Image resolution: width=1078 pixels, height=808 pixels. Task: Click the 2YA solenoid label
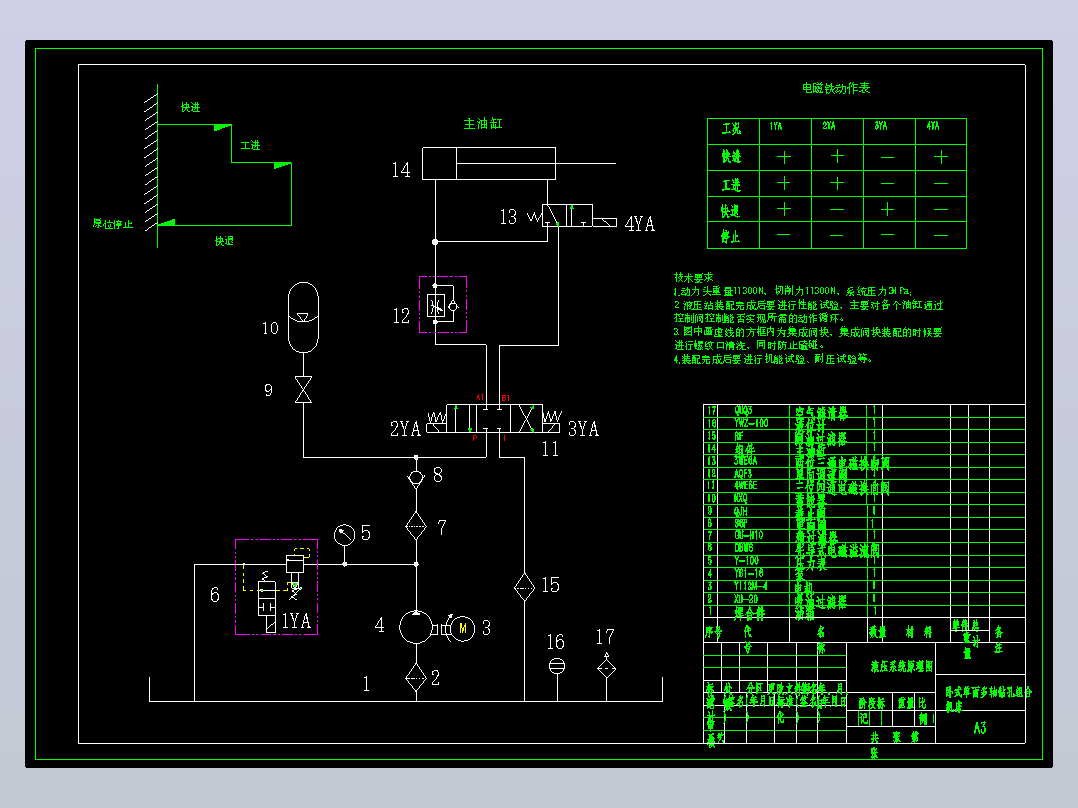405,428
